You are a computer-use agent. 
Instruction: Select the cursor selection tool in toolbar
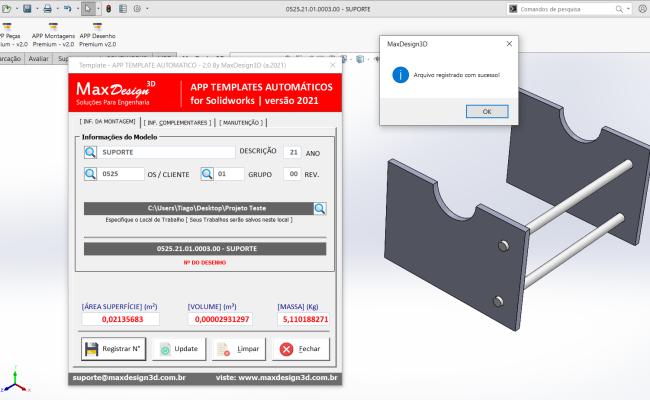point(88,8)
